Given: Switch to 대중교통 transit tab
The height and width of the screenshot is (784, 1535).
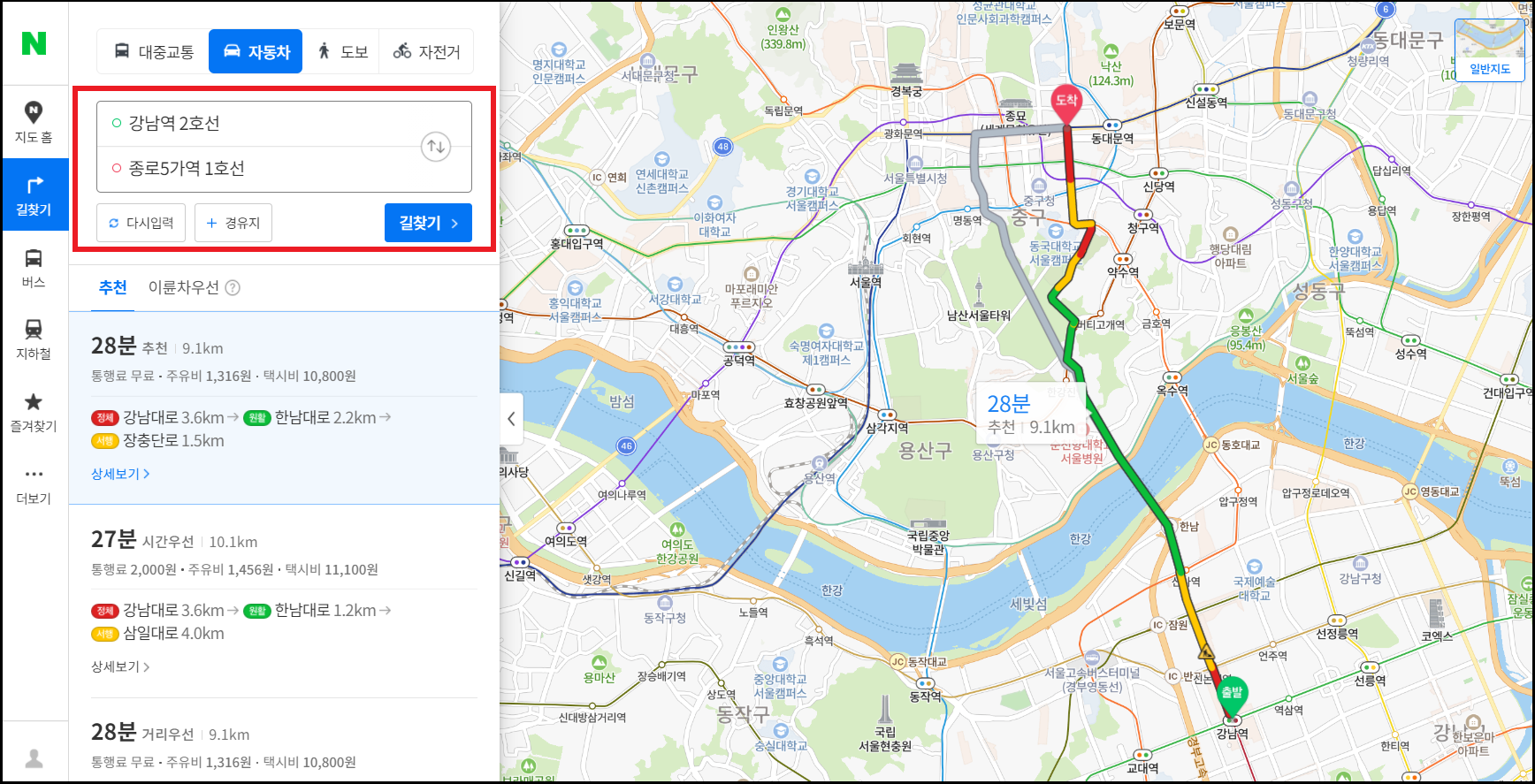Looking at the screenshot, I should 154,51.
